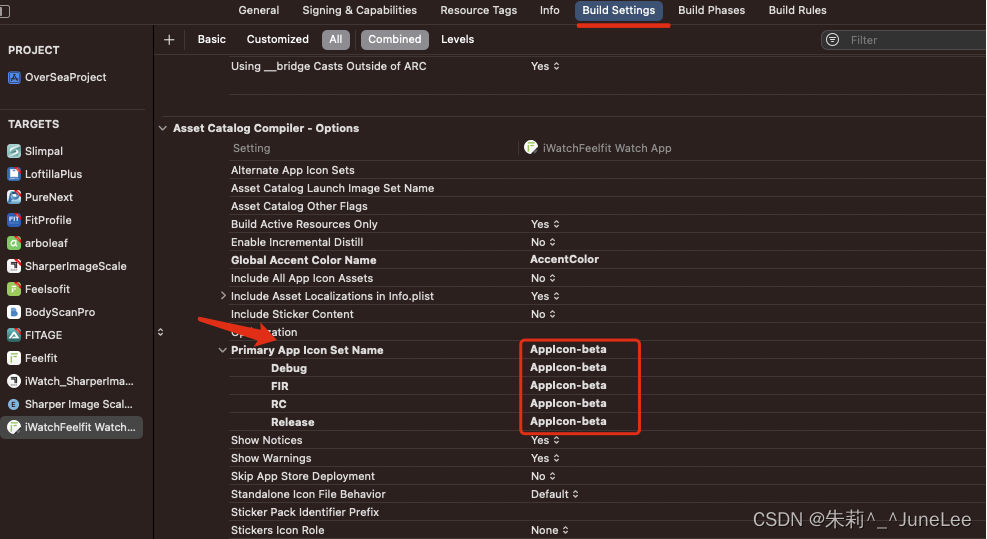Open Standalone Icon File Behavior Default popup
The width and height of the screenshot is (987, 539).
pyautogui.click(x=555, y=494)
